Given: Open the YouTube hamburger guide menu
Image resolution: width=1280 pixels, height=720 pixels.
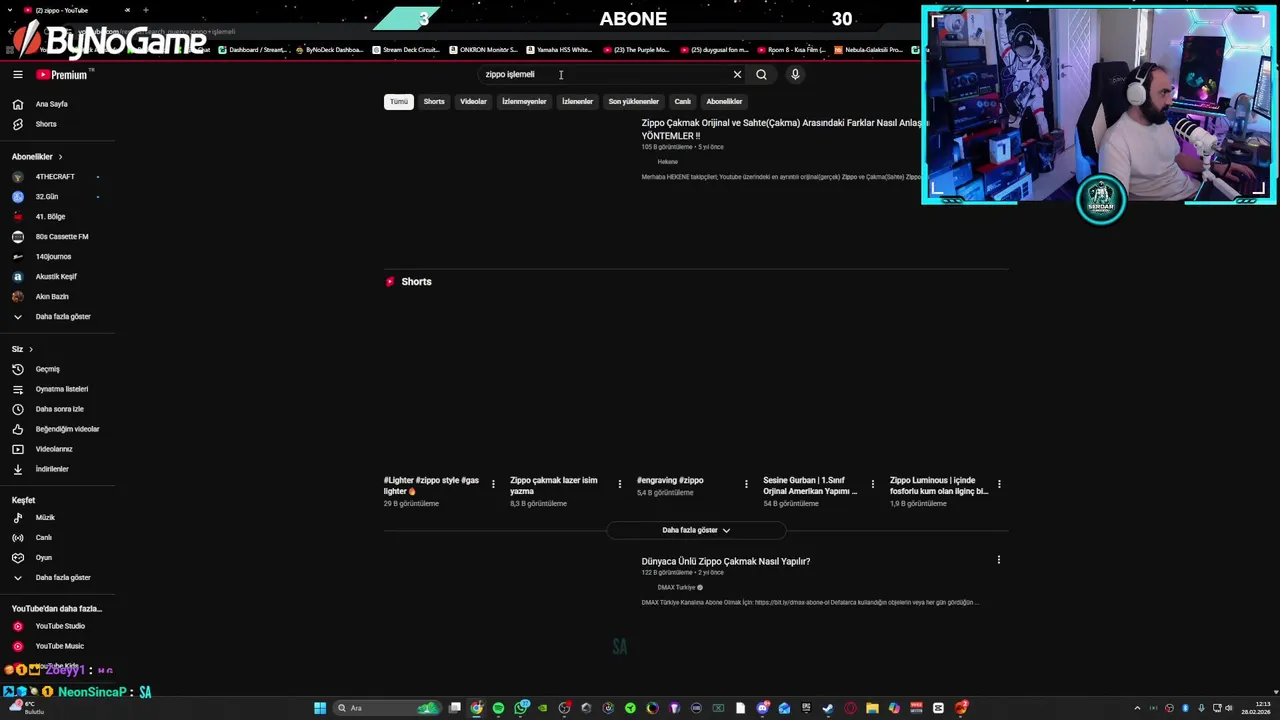Looking at the screenshot, I should 17,74.
